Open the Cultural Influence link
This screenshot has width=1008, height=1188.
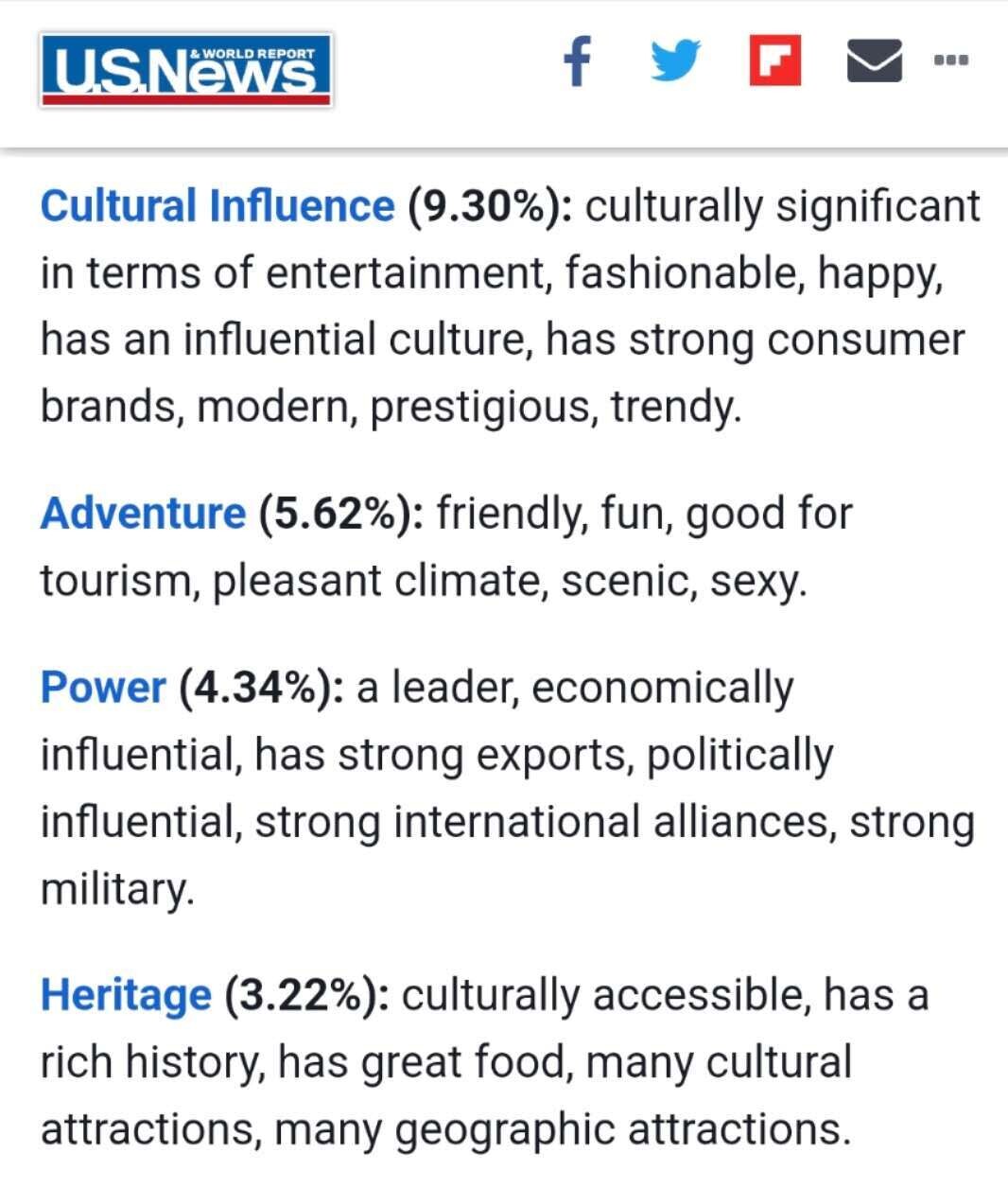[x=217, y=206]
